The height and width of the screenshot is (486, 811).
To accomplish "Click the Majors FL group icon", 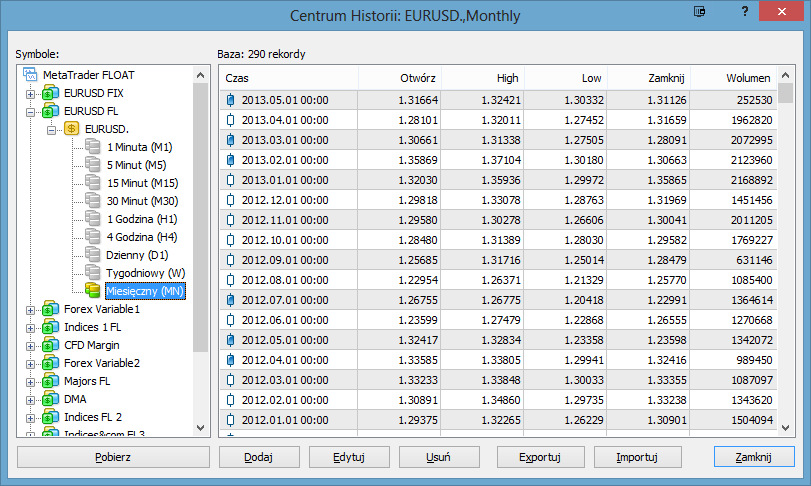I will [x=50, y=381].
